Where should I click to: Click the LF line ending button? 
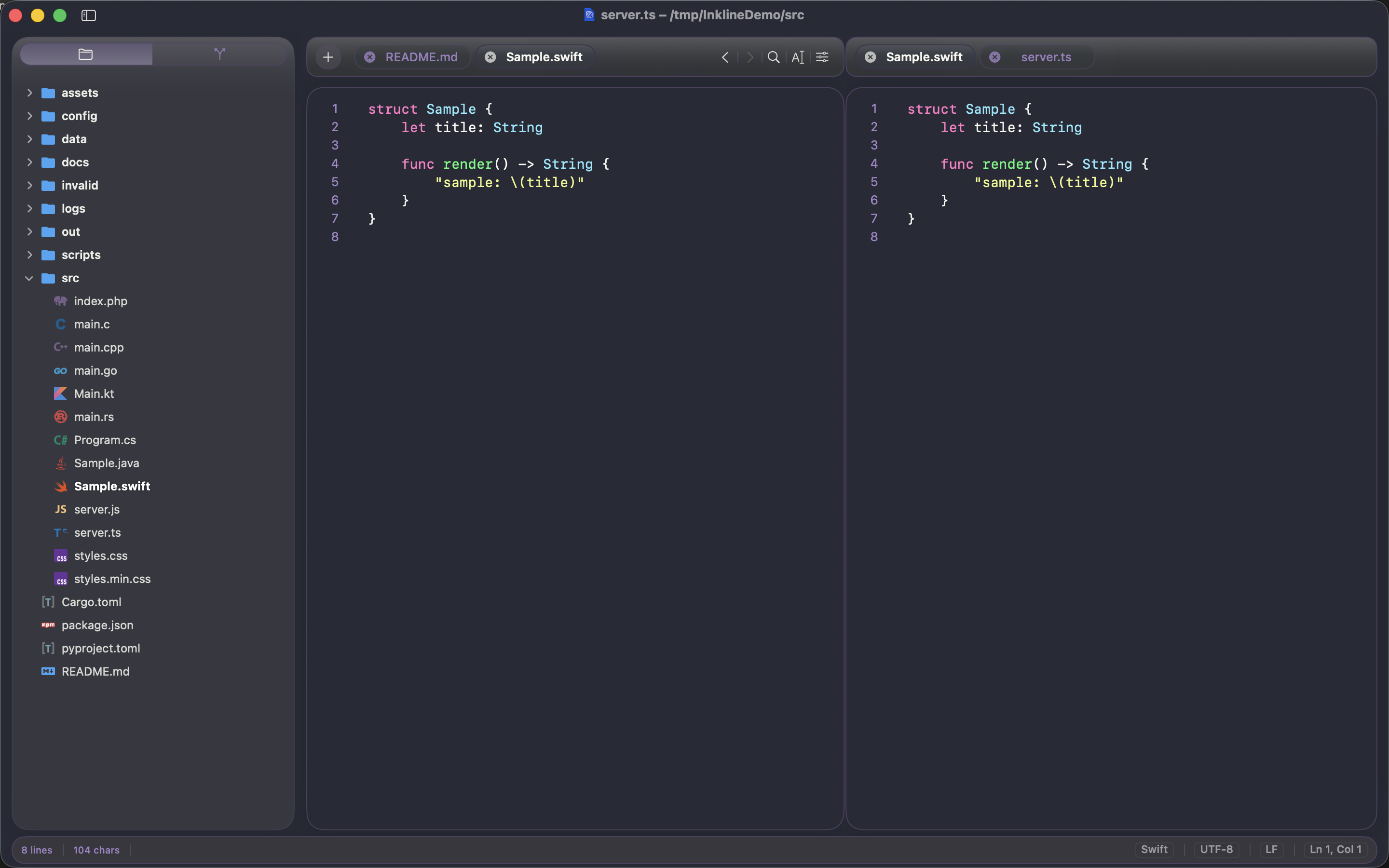point(1271,850)
